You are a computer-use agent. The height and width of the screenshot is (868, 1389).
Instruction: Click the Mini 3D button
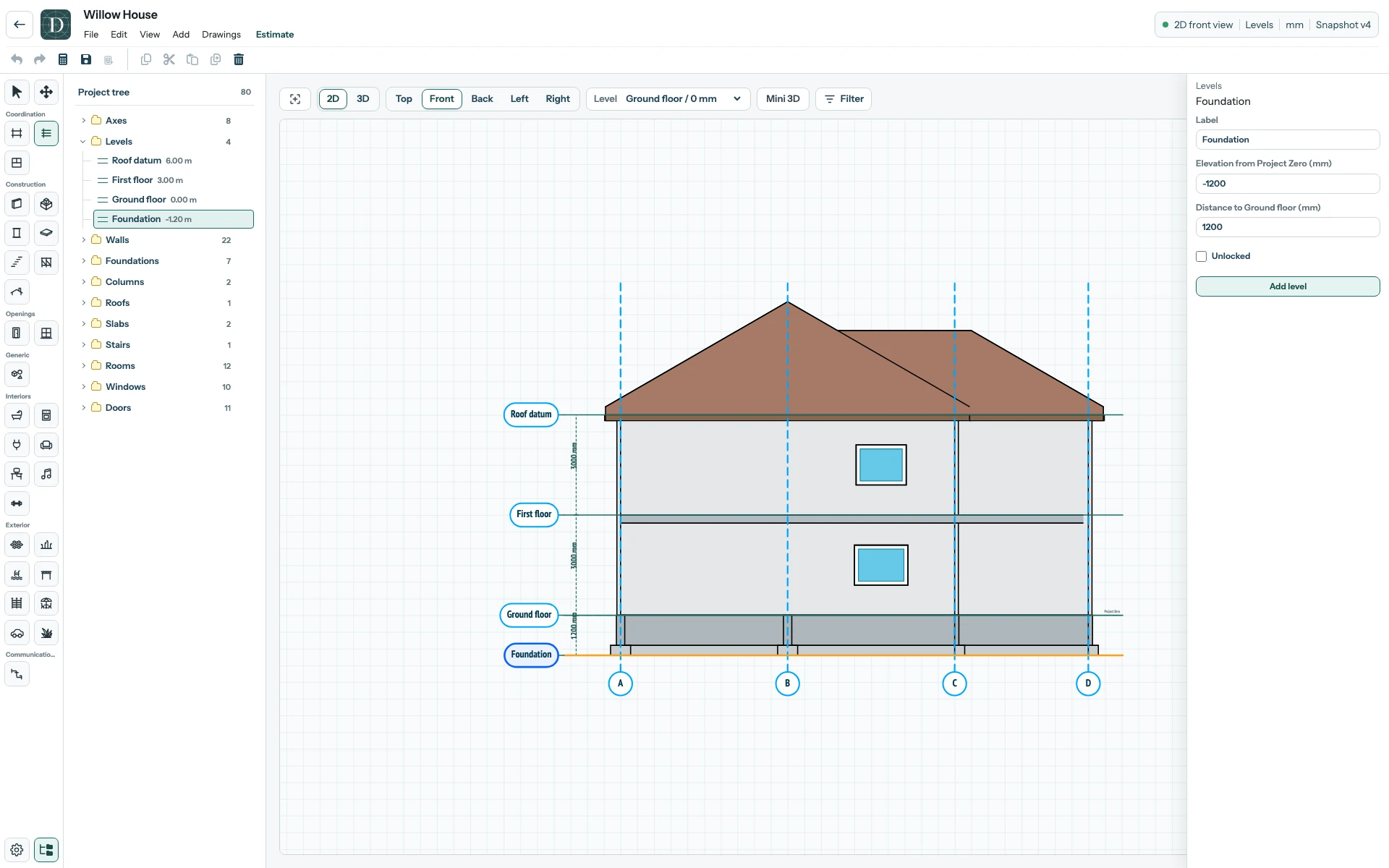[x=783, y=99]
